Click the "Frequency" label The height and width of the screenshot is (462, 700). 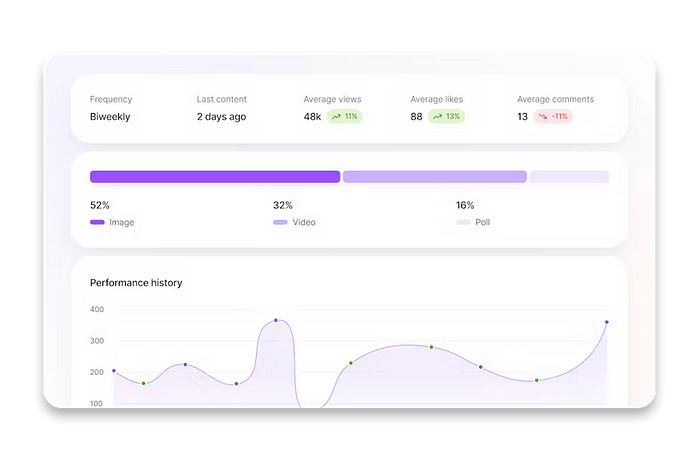[111, 100]
